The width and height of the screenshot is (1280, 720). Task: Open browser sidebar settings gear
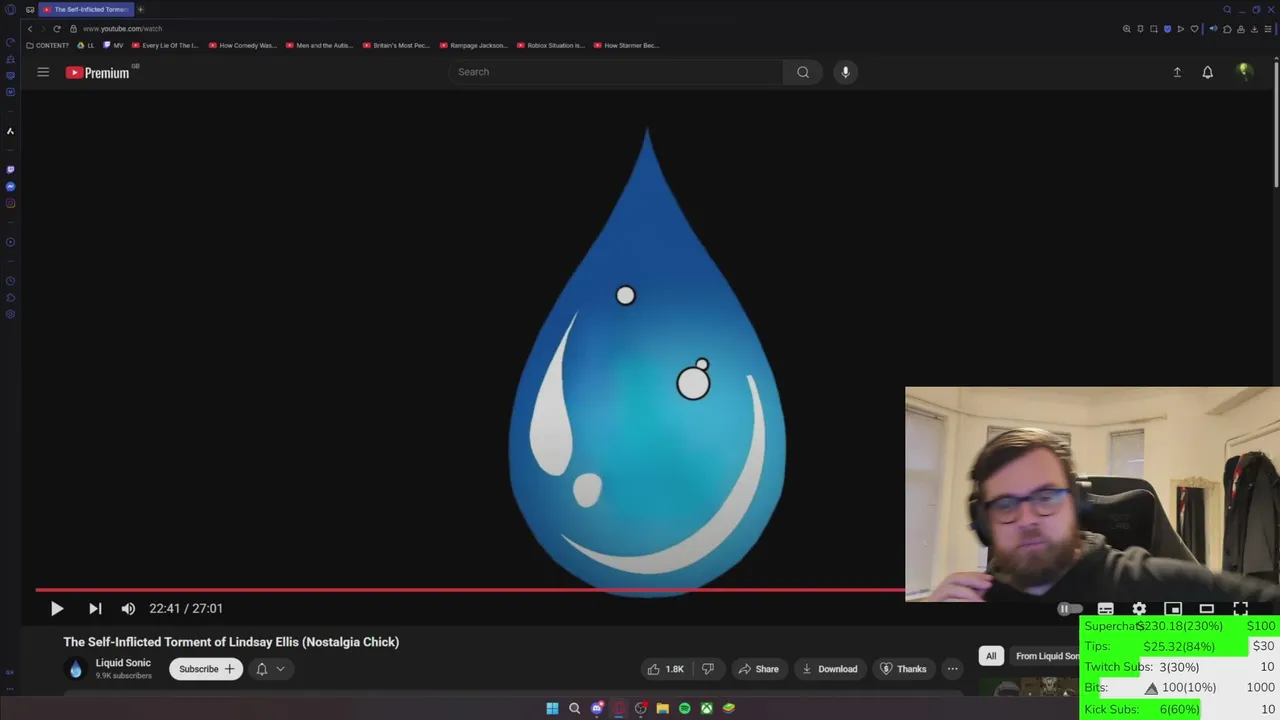pos(10,315)
